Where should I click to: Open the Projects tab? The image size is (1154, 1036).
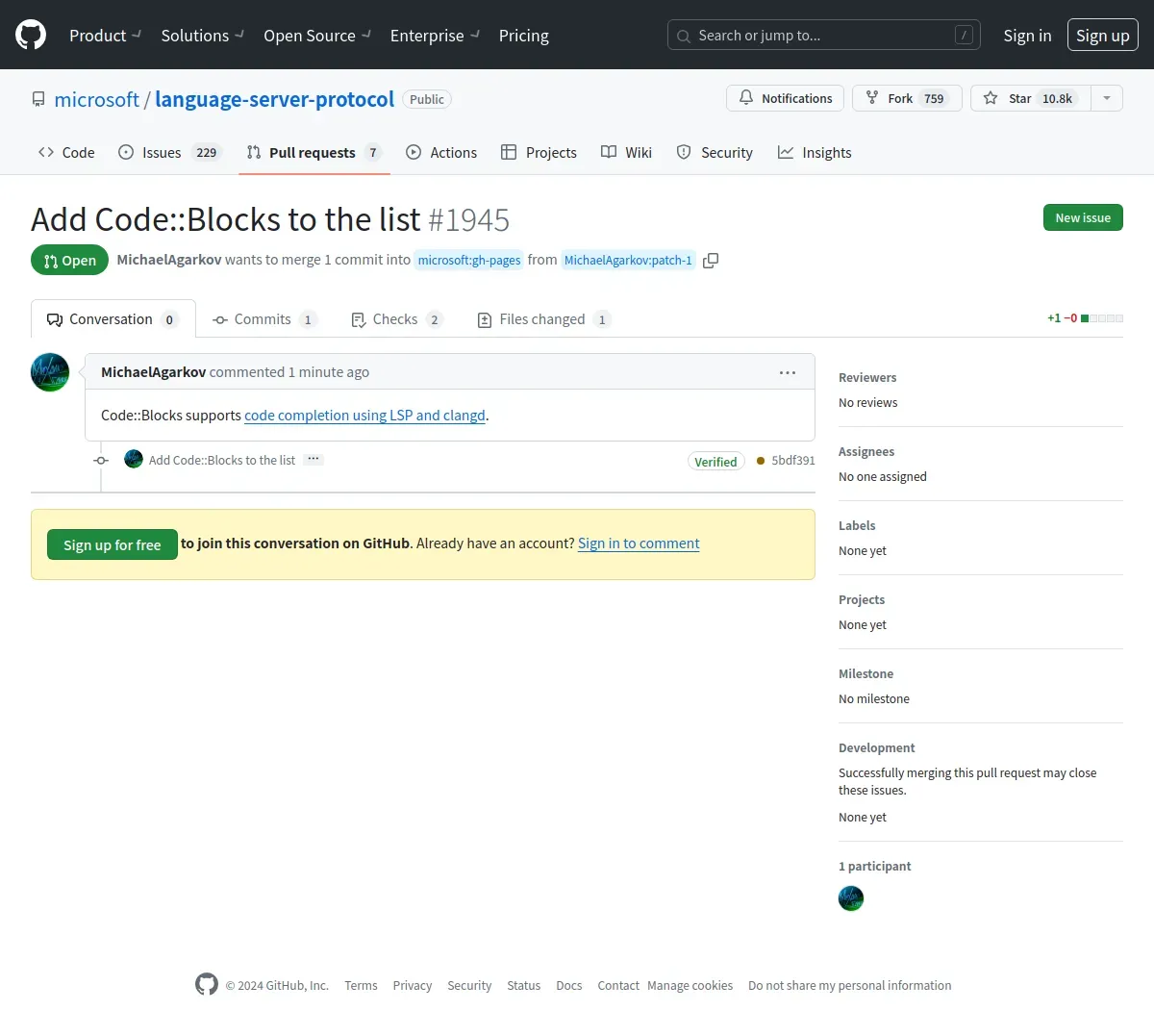539,152
